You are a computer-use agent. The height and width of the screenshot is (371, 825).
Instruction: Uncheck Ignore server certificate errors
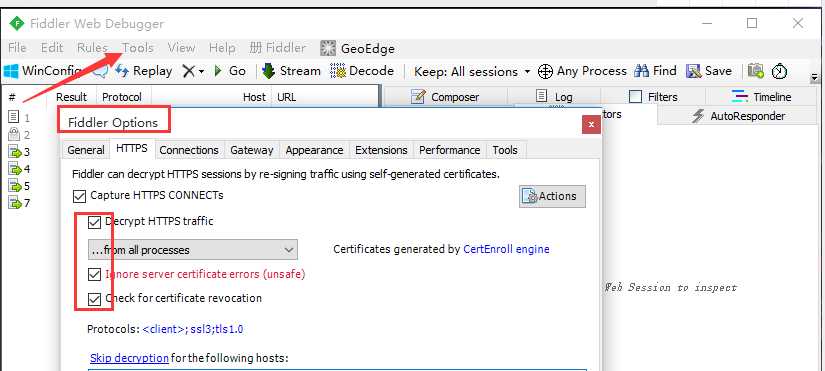coord(94,274)
